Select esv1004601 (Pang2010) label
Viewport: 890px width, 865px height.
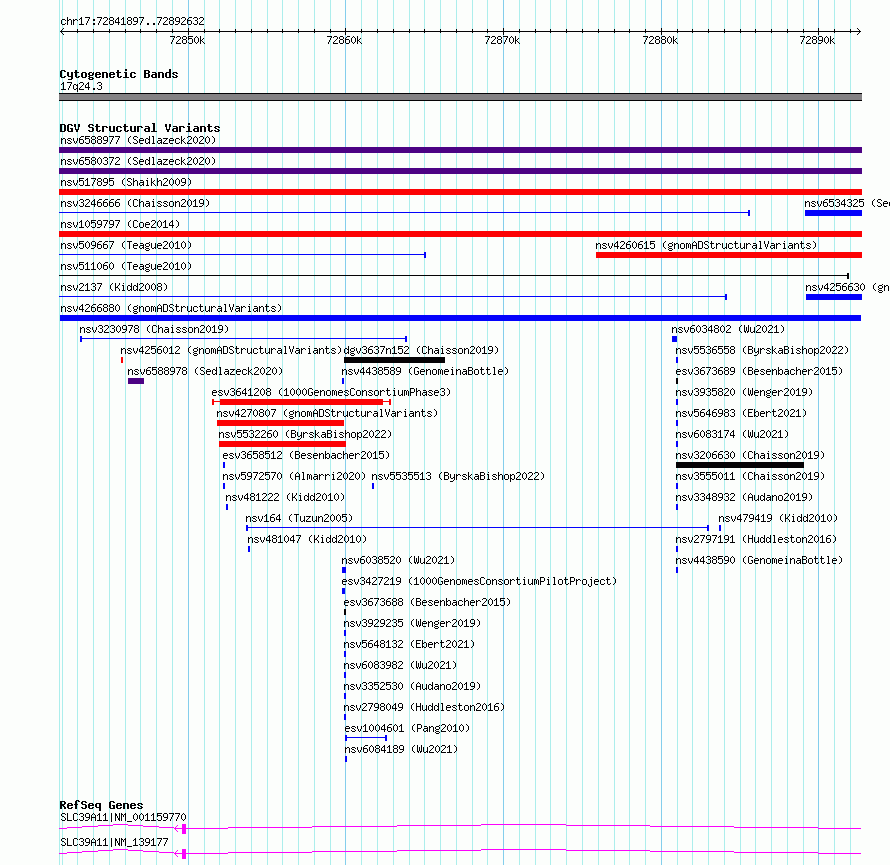[407, 728]
